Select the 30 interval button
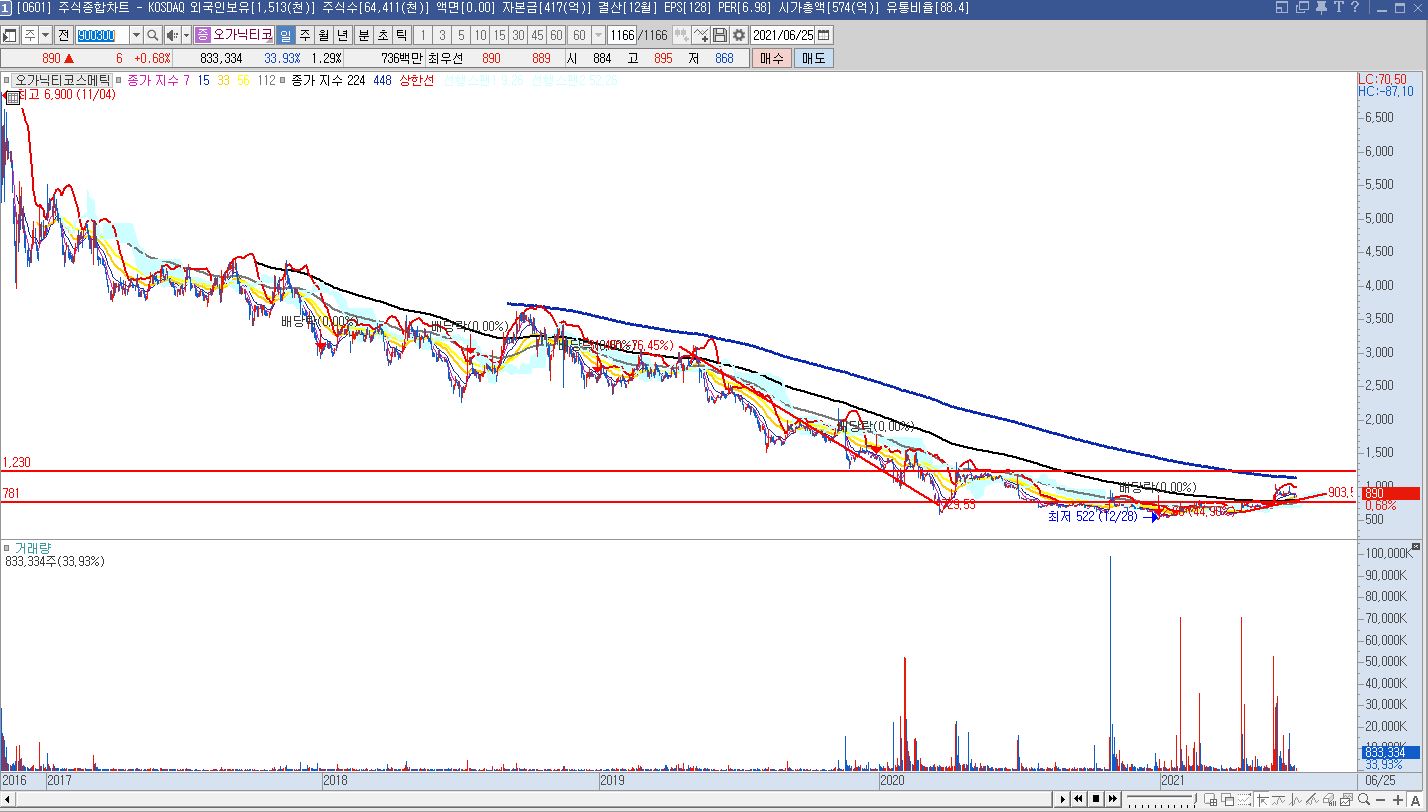The image size is (1428, 812). (x=518, y=35)
